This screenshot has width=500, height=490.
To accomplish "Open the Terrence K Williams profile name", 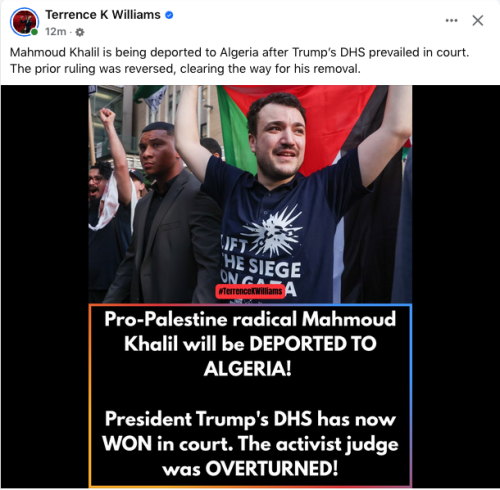I will [x=103, y=15].
